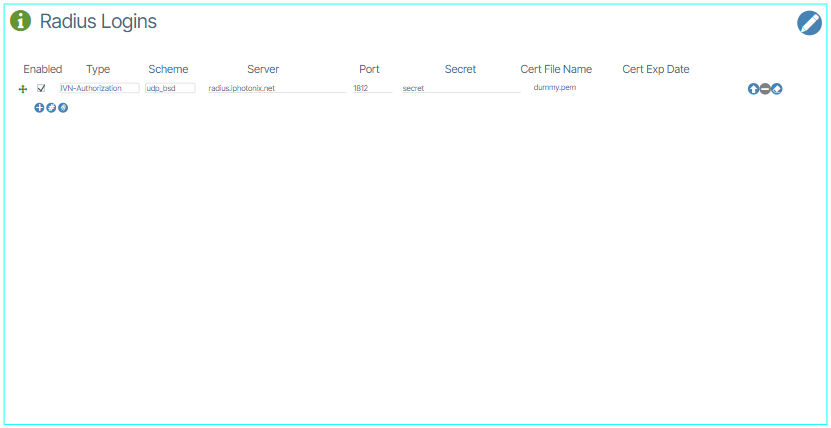Click the green drag handle on the row
The width and height of the screenshot is (831, 428).
(23, 89)
